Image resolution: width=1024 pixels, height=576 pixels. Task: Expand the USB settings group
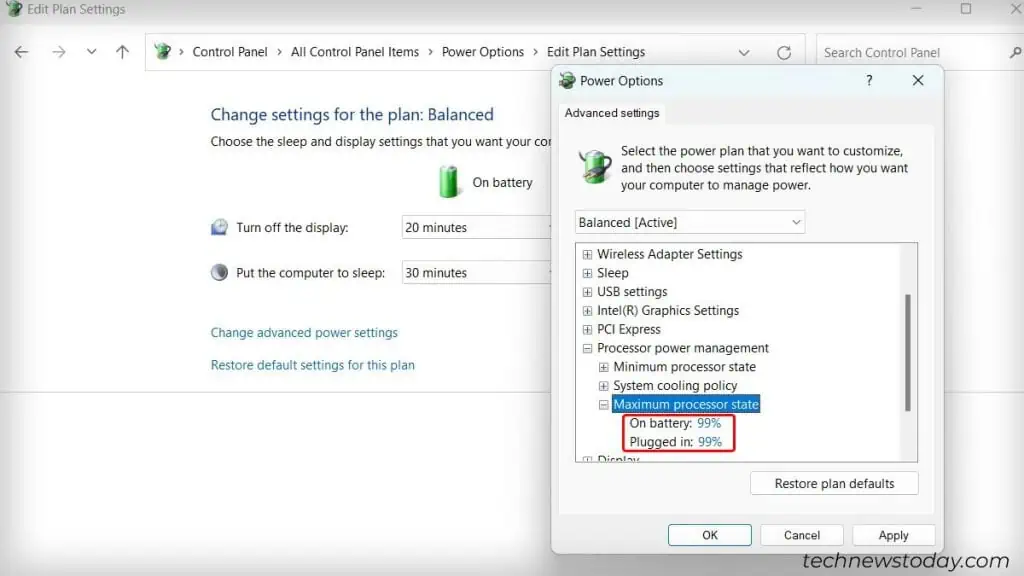coord(586,291)
